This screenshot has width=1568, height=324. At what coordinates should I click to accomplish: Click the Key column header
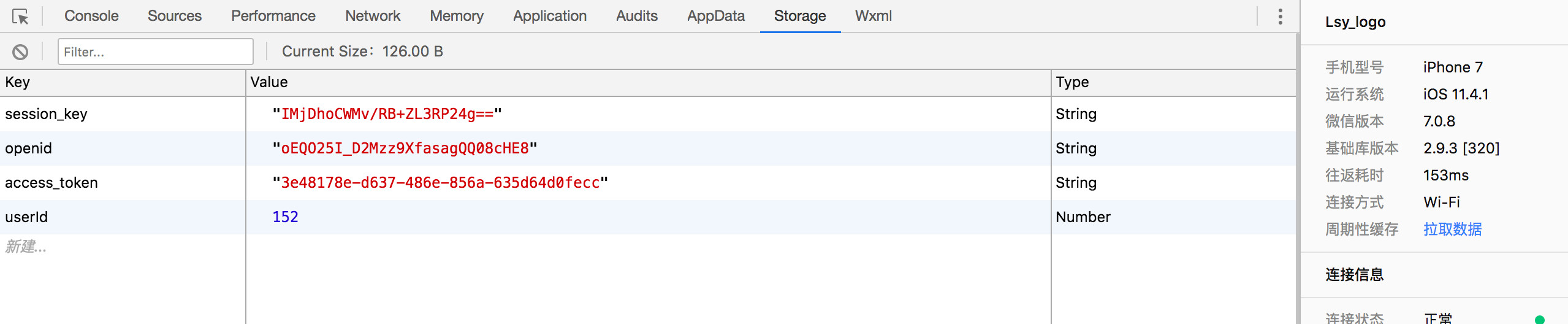click(x=18, y=82)
